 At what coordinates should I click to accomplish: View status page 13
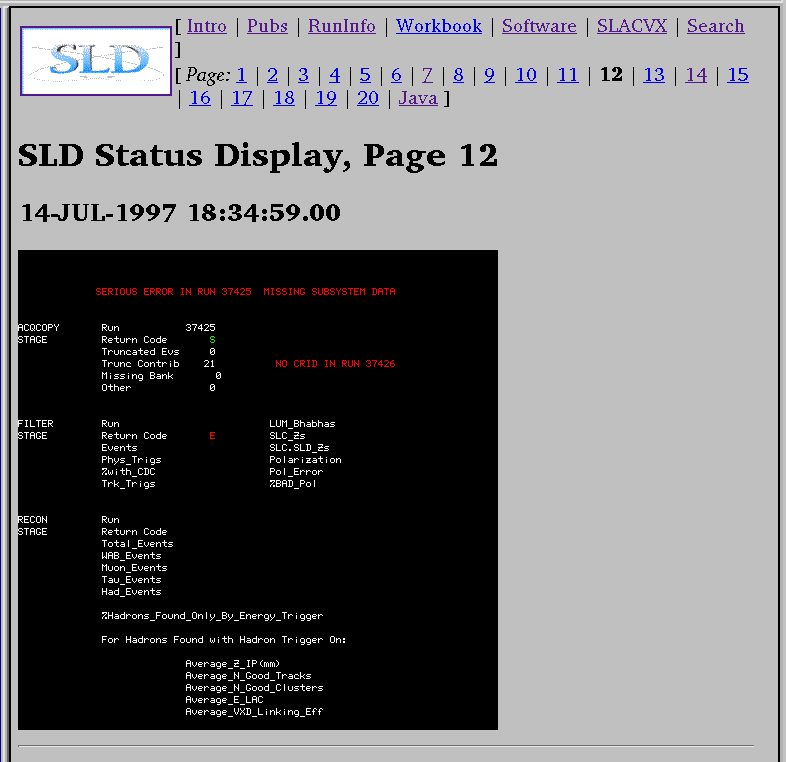654,75
